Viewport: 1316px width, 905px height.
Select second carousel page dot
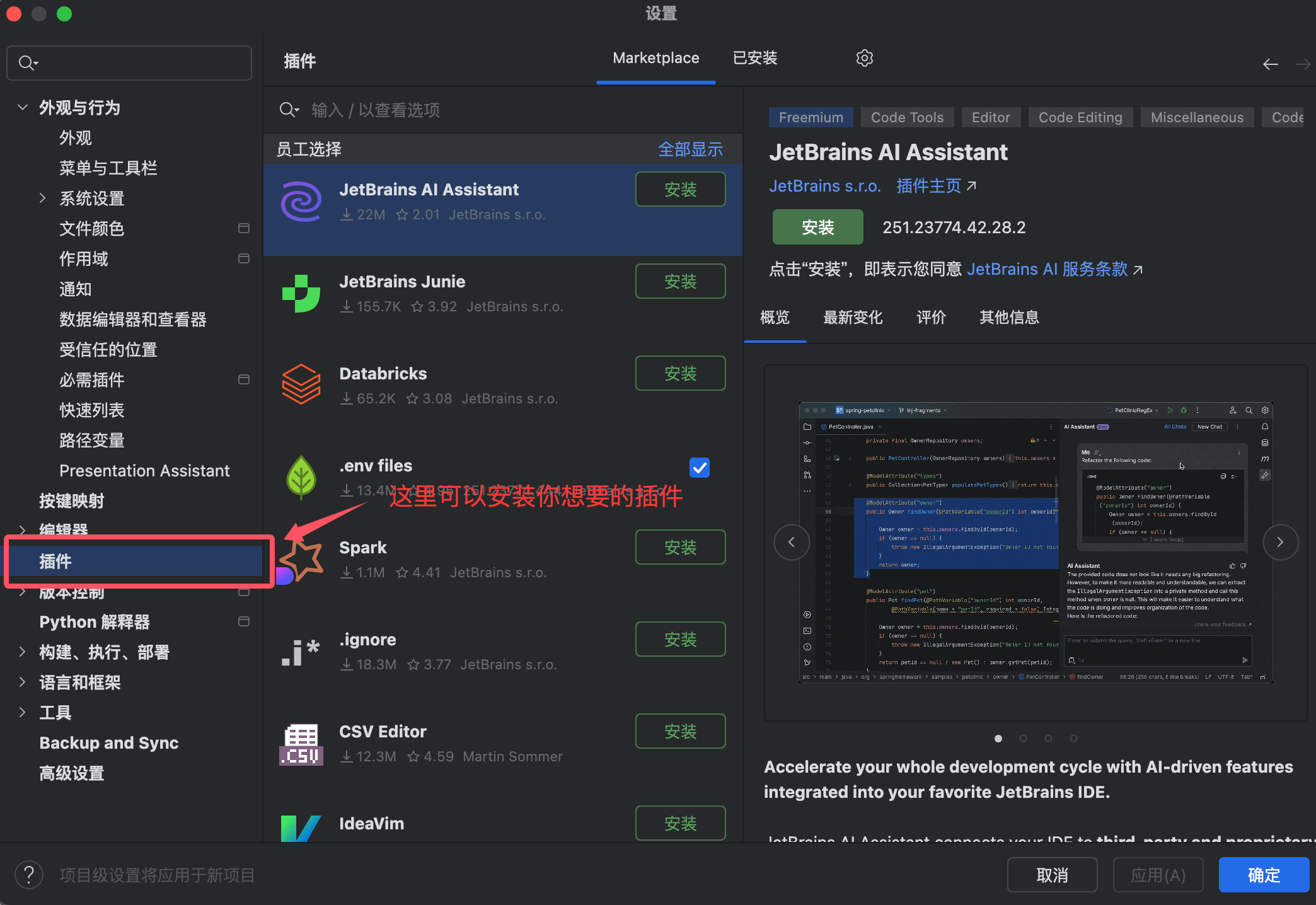click(1023, 738)
